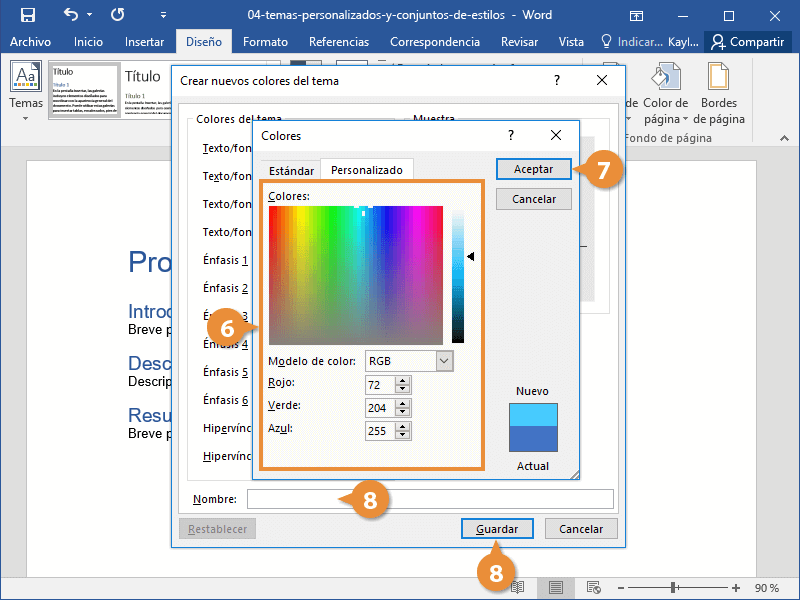Decrease the Rojo value with down arrow
Image resolution: width=800 pixels, height=600 pixels.
[403, 389]
